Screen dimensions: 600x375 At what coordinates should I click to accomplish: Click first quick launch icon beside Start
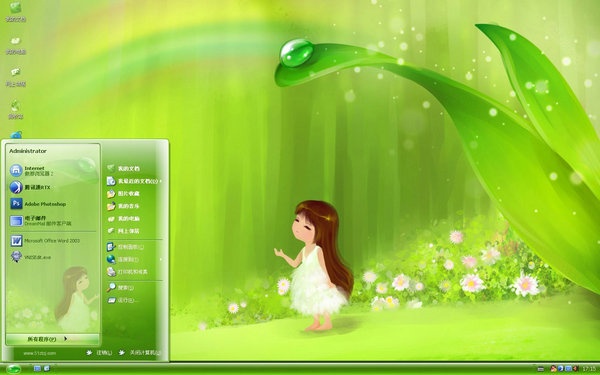(x=38, y=368)
